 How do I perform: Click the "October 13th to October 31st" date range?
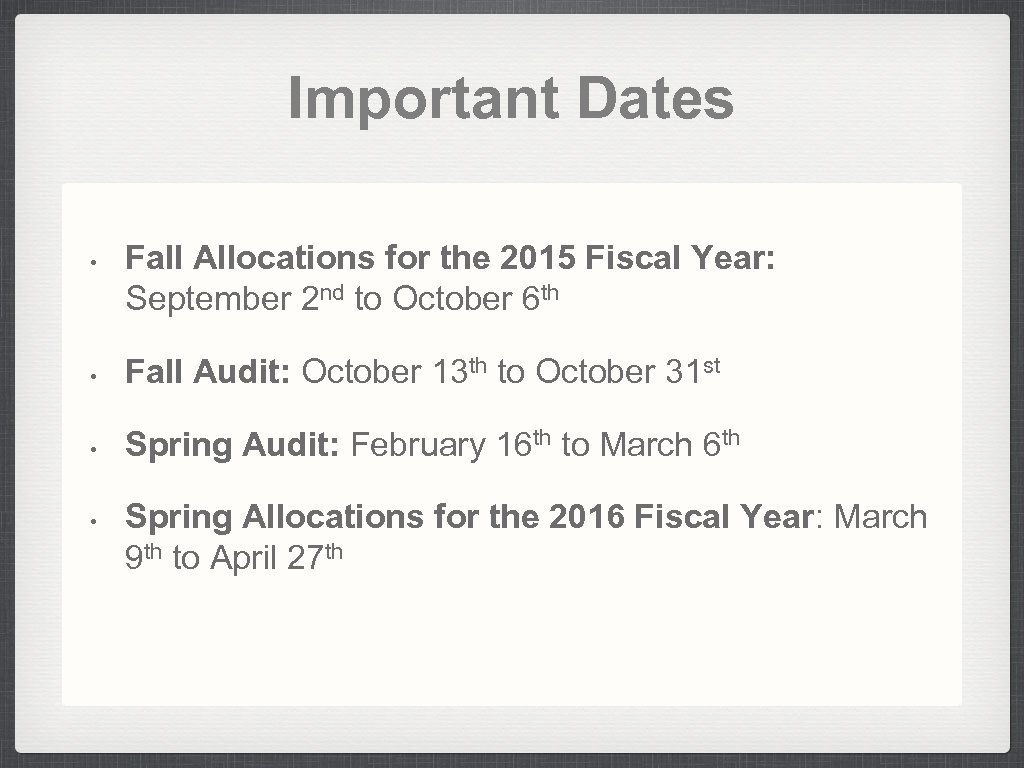pyautogui.click(x=510, y=372)
